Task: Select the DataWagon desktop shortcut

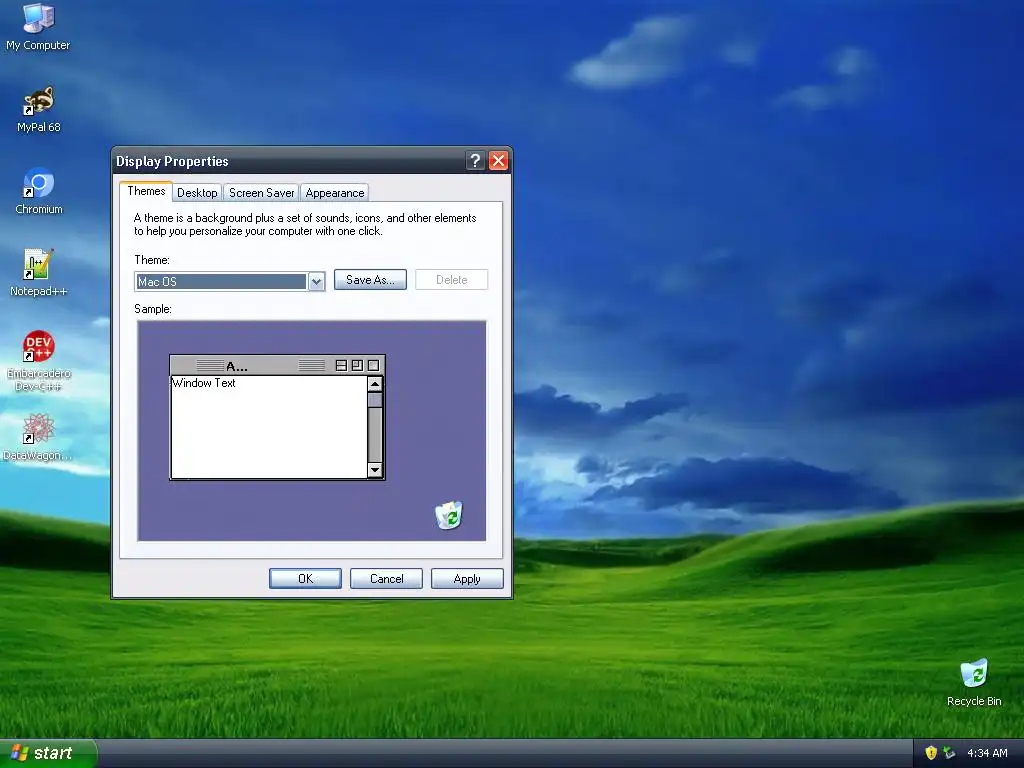Action: (x=38, y=437)
